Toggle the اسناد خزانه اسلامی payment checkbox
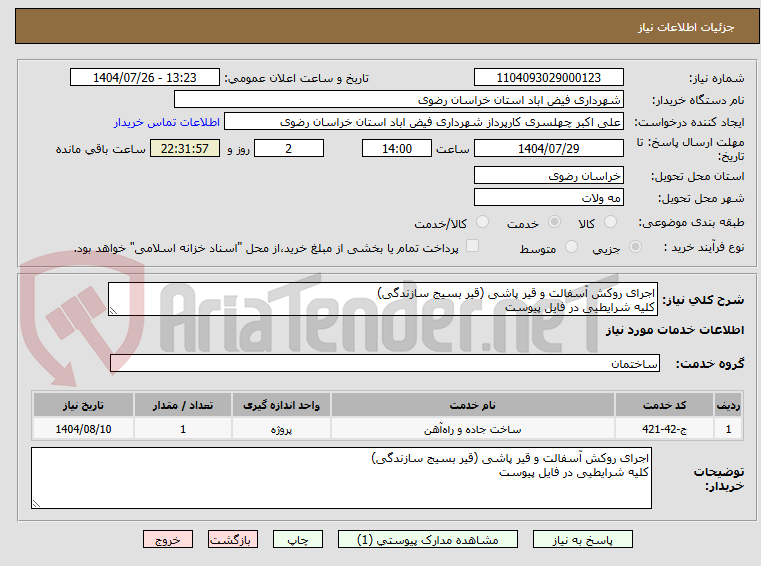This screenshot has height=566, width=761. pos(472,246)
